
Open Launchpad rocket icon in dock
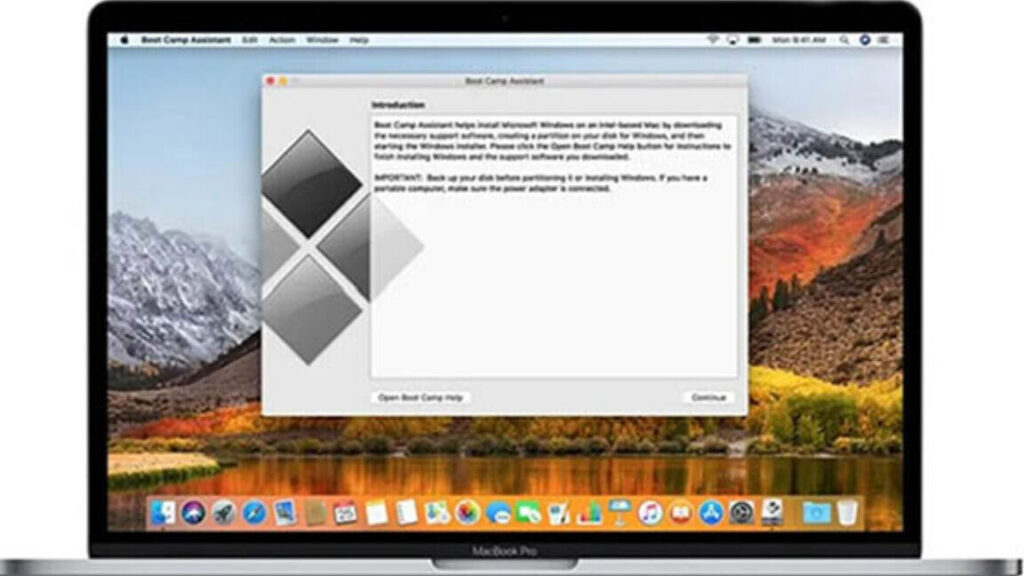224,513
